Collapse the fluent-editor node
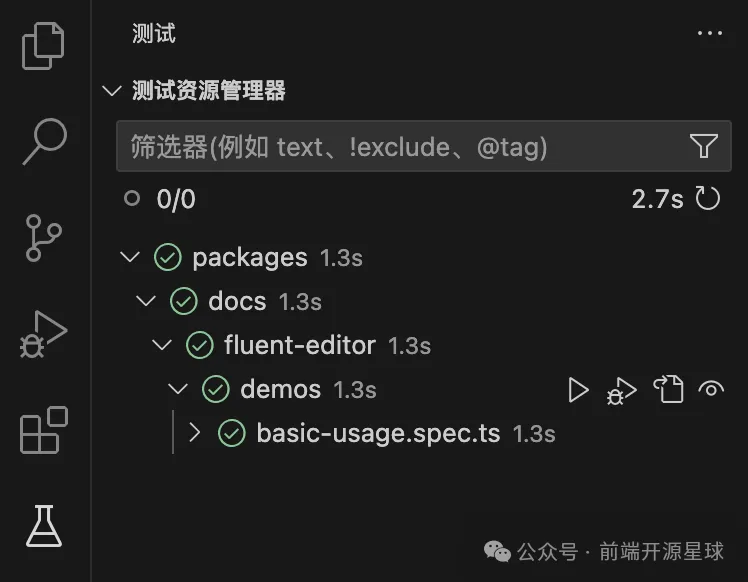 pyautogui.click(x=162, y=345)
